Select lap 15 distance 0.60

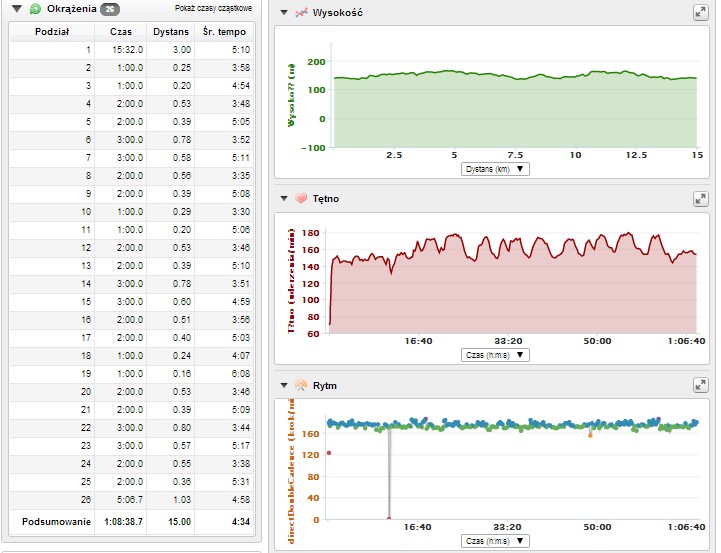click(182, 302)
